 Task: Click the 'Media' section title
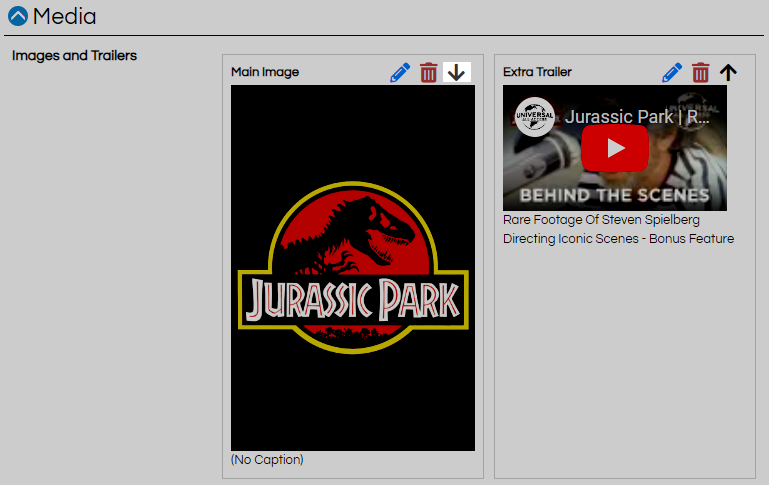(64, 16)
